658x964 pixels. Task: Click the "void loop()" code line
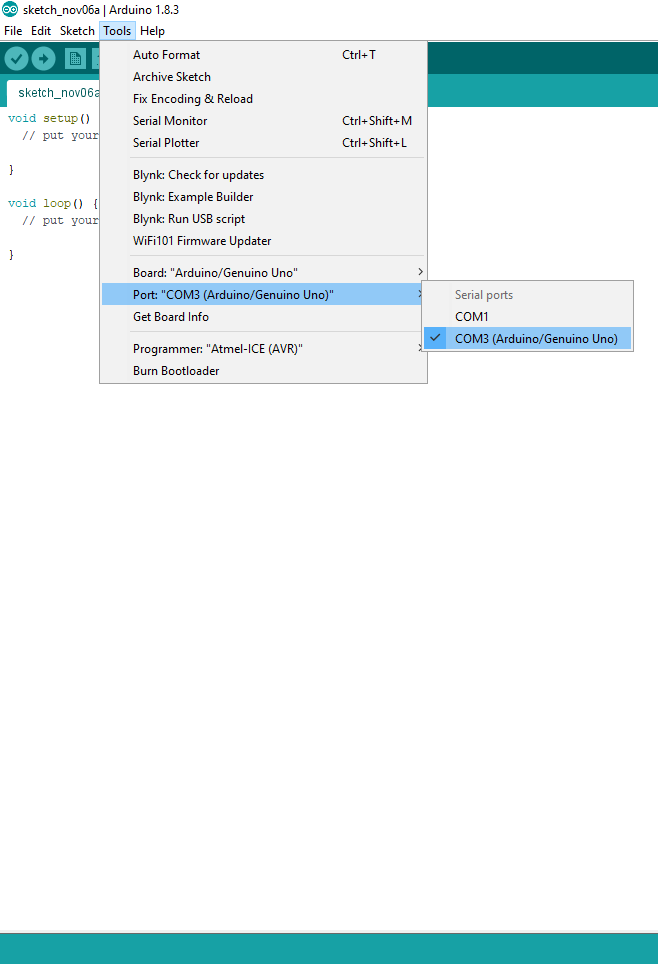[52, 203]
